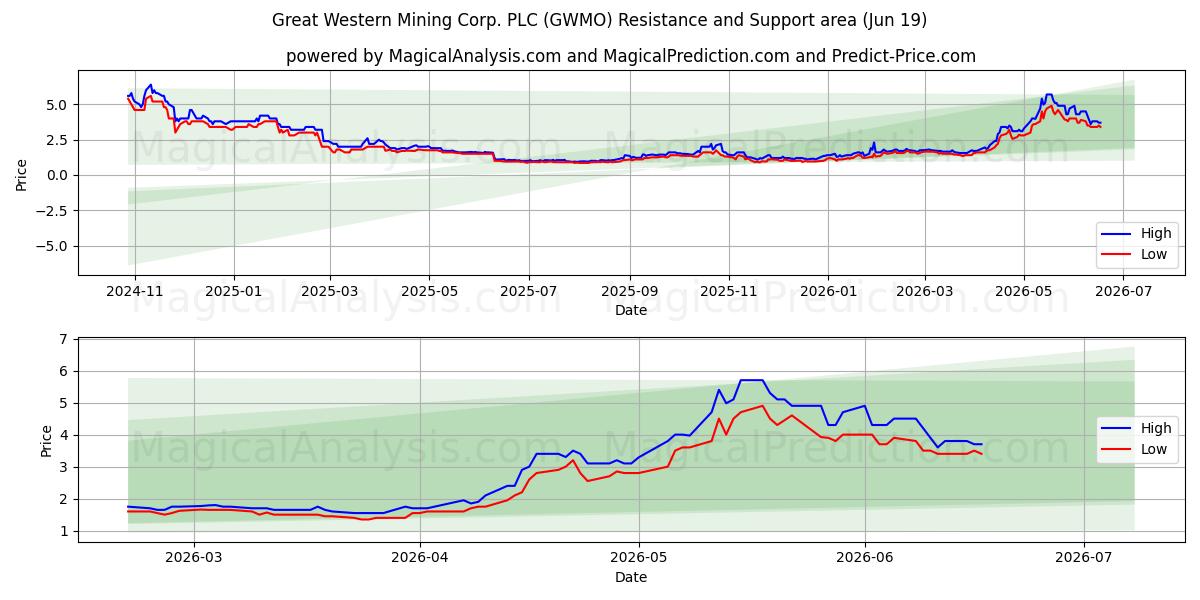Click the red Low line peak in the bottom chart
This screenshot has height=600, width=1200.
763,406
